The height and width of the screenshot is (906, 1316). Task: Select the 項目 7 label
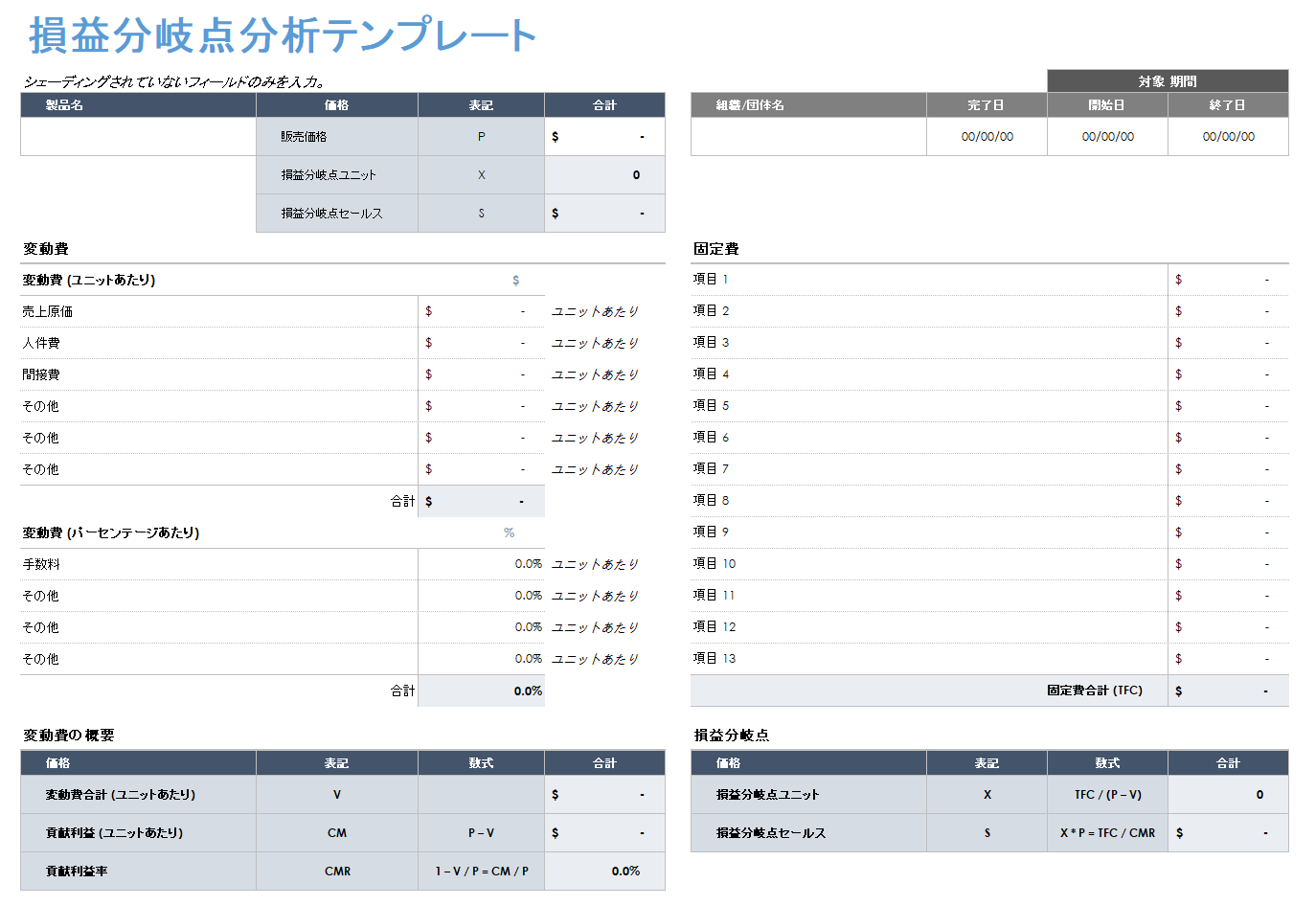tap(711, 468)
